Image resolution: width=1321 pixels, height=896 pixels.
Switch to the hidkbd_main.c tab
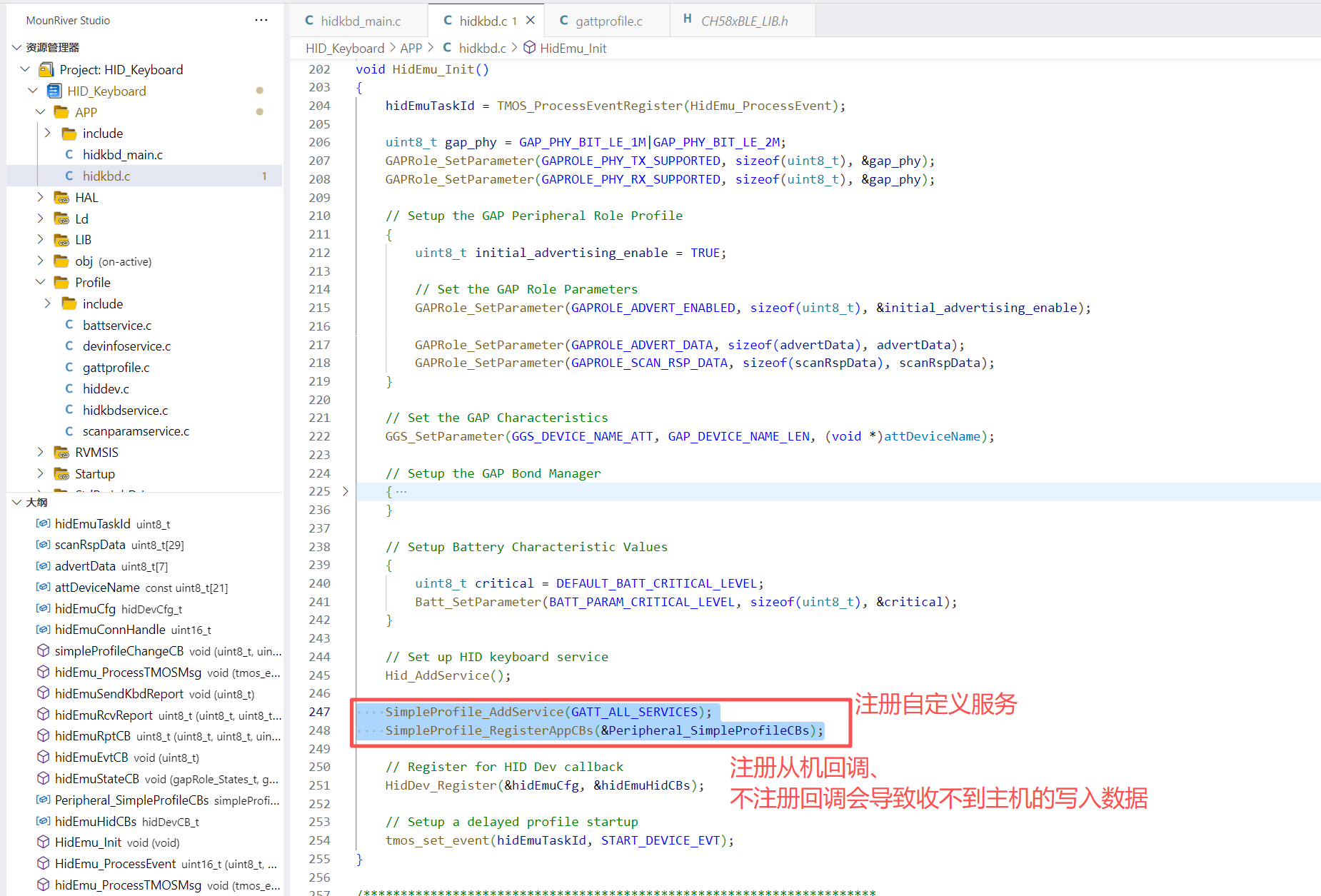(x=361, y=21)
